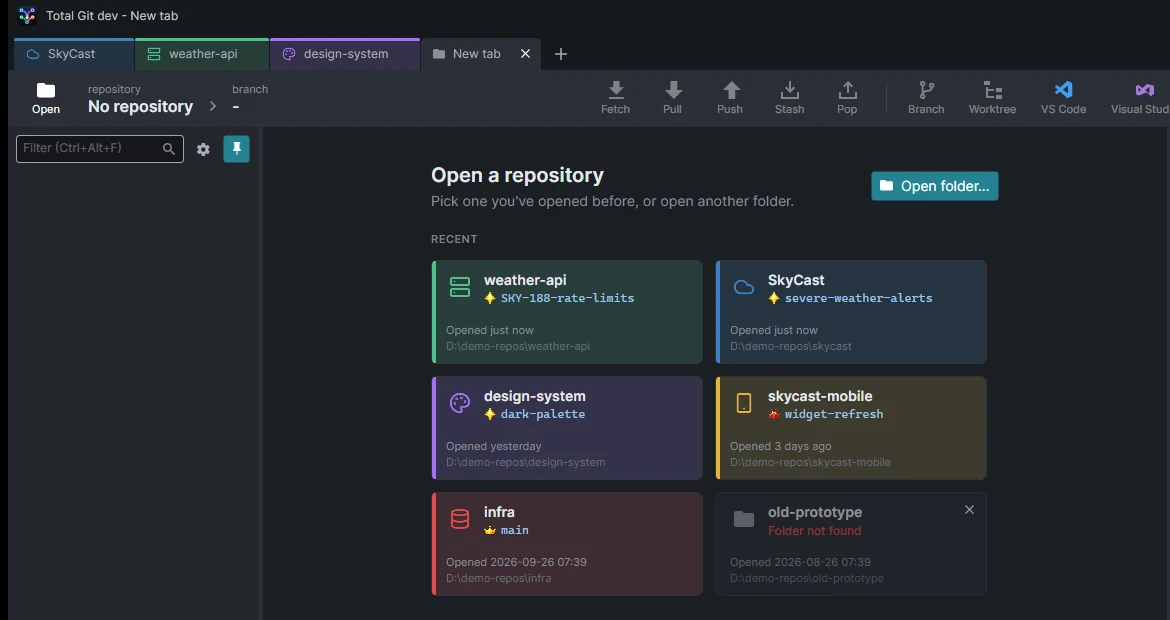Click branch name widget-refresh
The image size is (1170, 620).
(833, 413)
